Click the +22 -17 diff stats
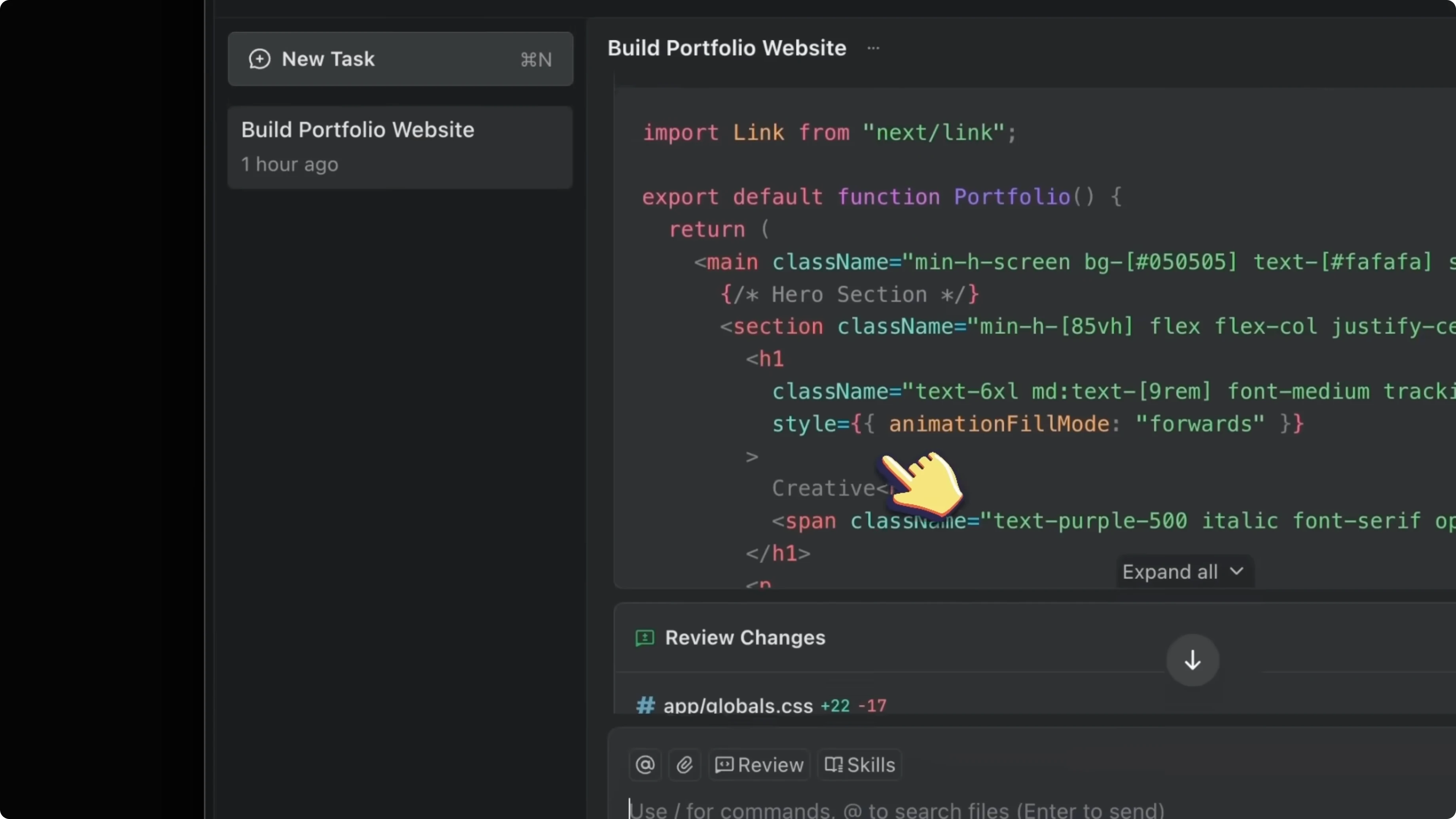Screen dimensions: 1456x819 [853, 705]
